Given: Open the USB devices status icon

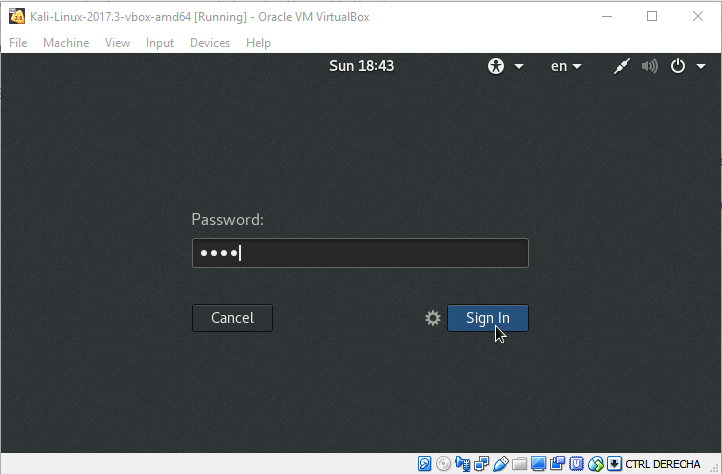Looking at the screenshot, I should coord(501,464).
